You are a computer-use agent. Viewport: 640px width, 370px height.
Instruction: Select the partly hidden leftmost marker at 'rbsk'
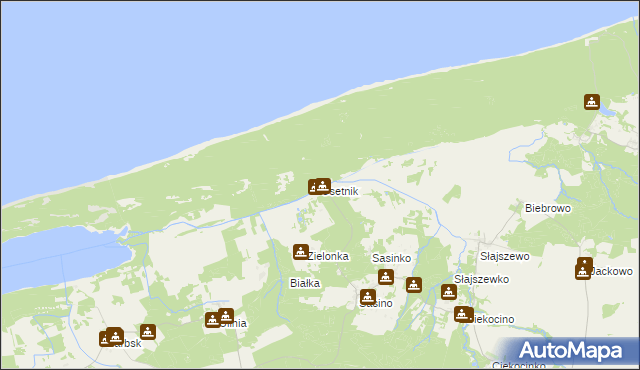pyautogui.click(x=103, y=339)
